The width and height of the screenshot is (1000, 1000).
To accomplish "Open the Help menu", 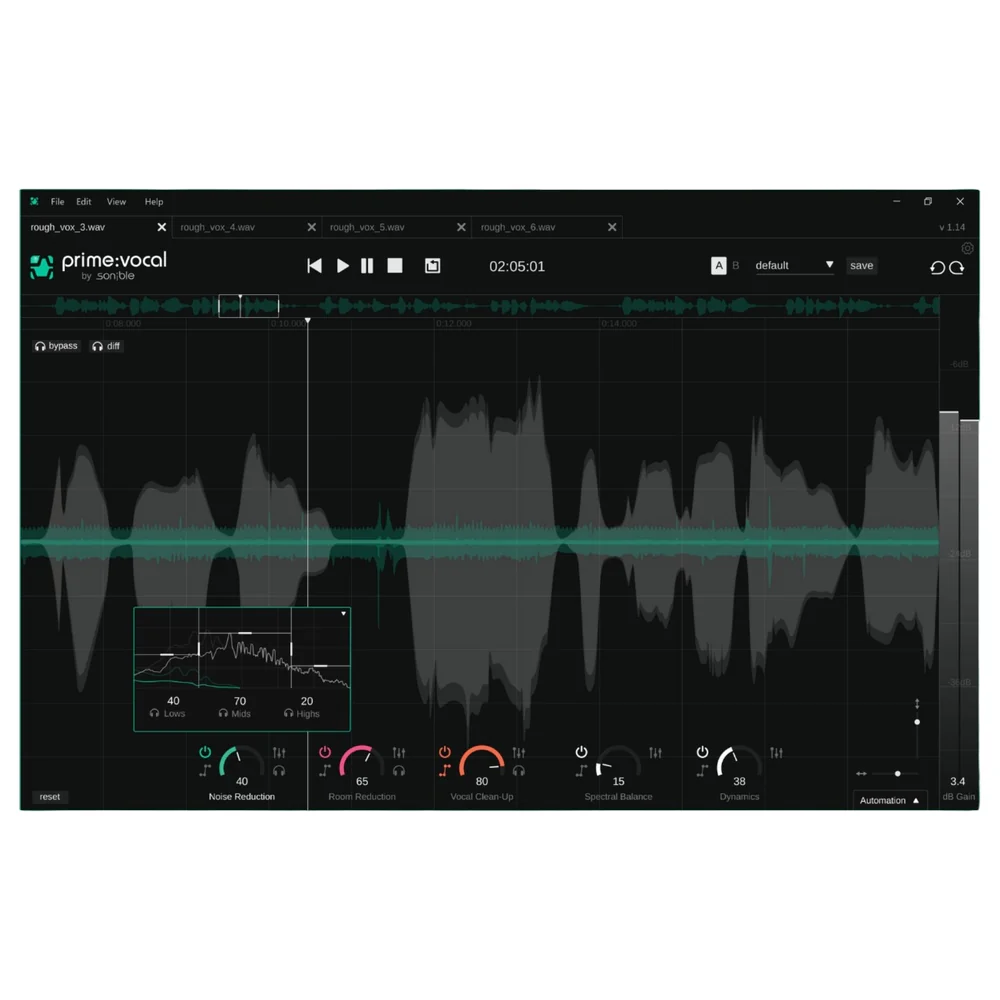I will [x=154, y=202].
